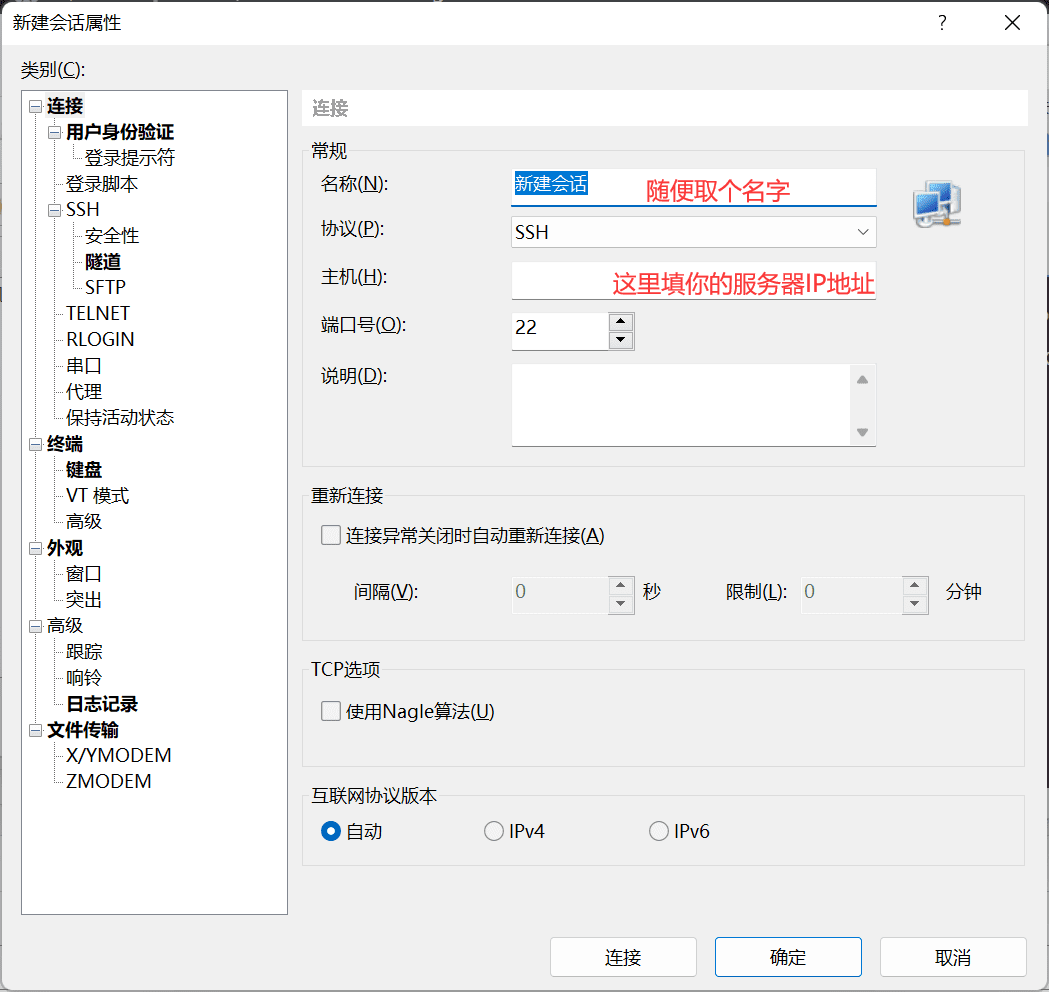Collapse the 连接 tree node
1049x992 pixels.
pyautogui.click(x=35, y=106)
